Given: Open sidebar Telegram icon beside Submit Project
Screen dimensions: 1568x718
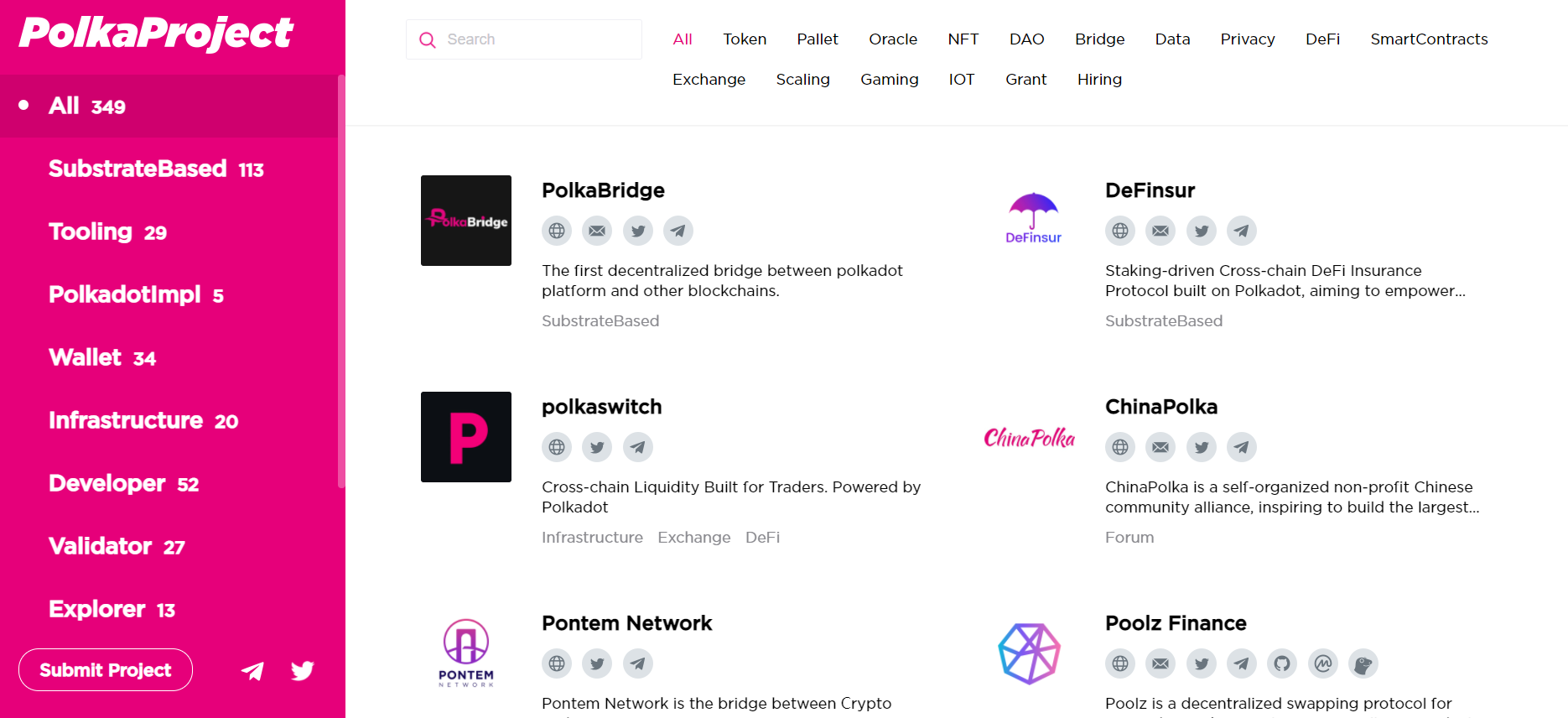Looking at the screenshot, I should [x=252, y=670].
